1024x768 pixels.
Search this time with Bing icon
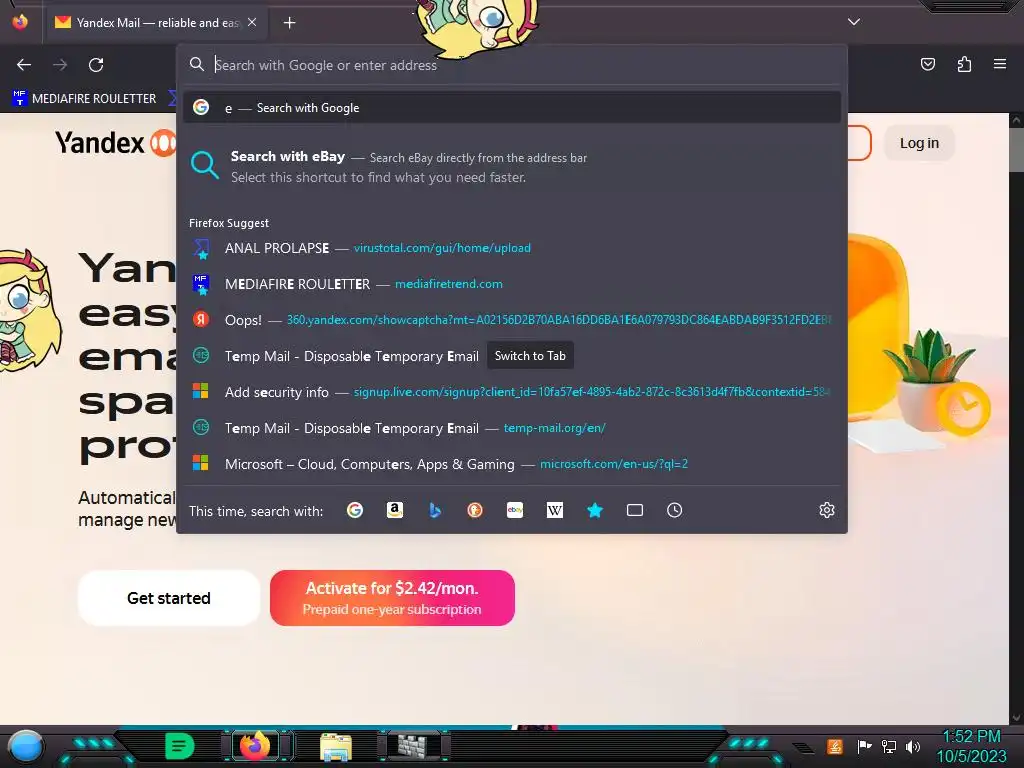[x=435, y=510]
